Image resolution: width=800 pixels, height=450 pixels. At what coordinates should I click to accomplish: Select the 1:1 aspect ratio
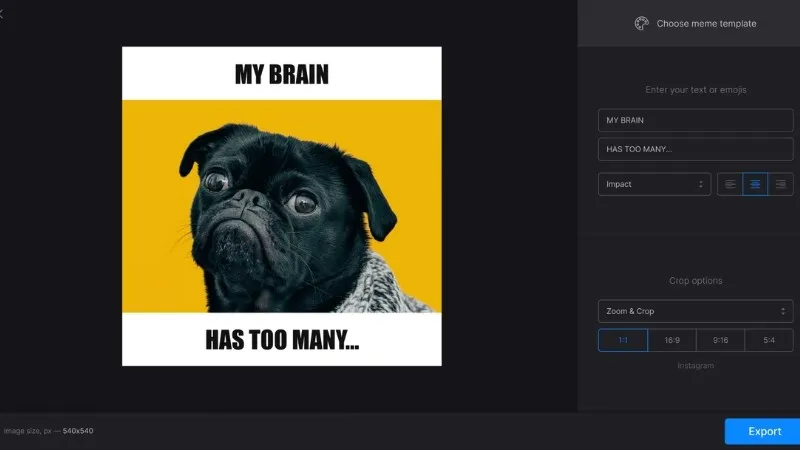[x=622, y=340]
